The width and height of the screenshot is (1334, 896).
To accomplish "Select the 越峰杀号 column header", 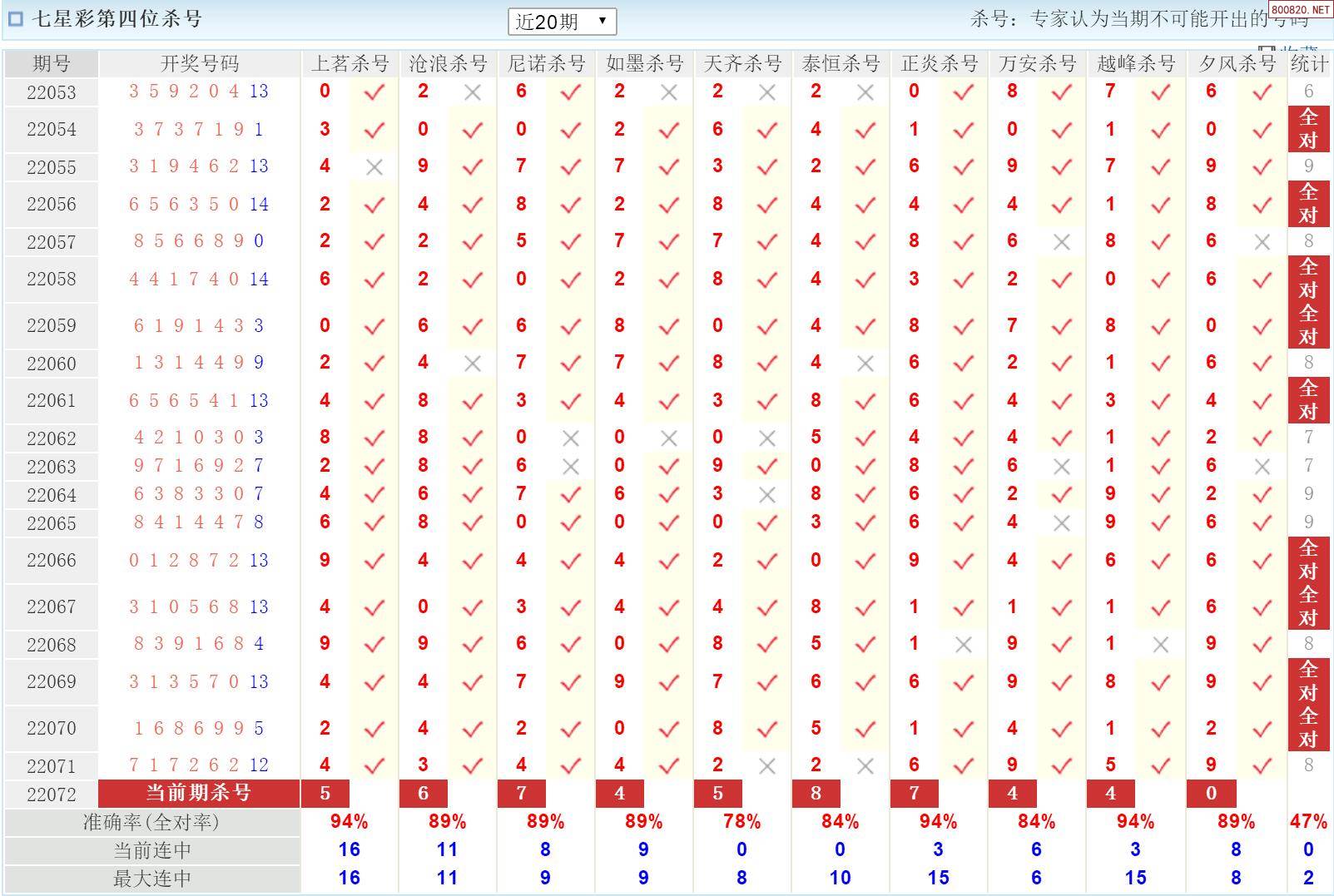I will coord(1136,64).
